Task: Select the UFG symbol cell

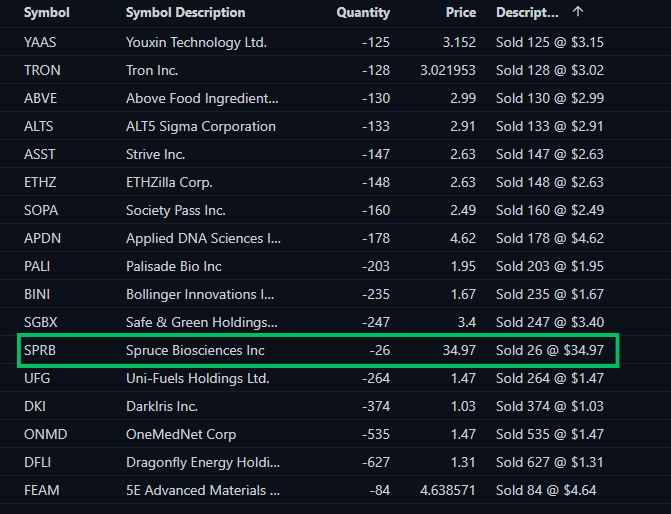Action: [37, 378]
